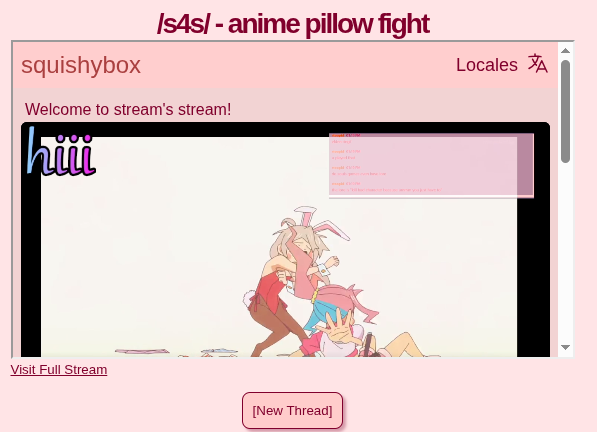
Task: Click the scattered papers on video floor
Action: (142, 351)
